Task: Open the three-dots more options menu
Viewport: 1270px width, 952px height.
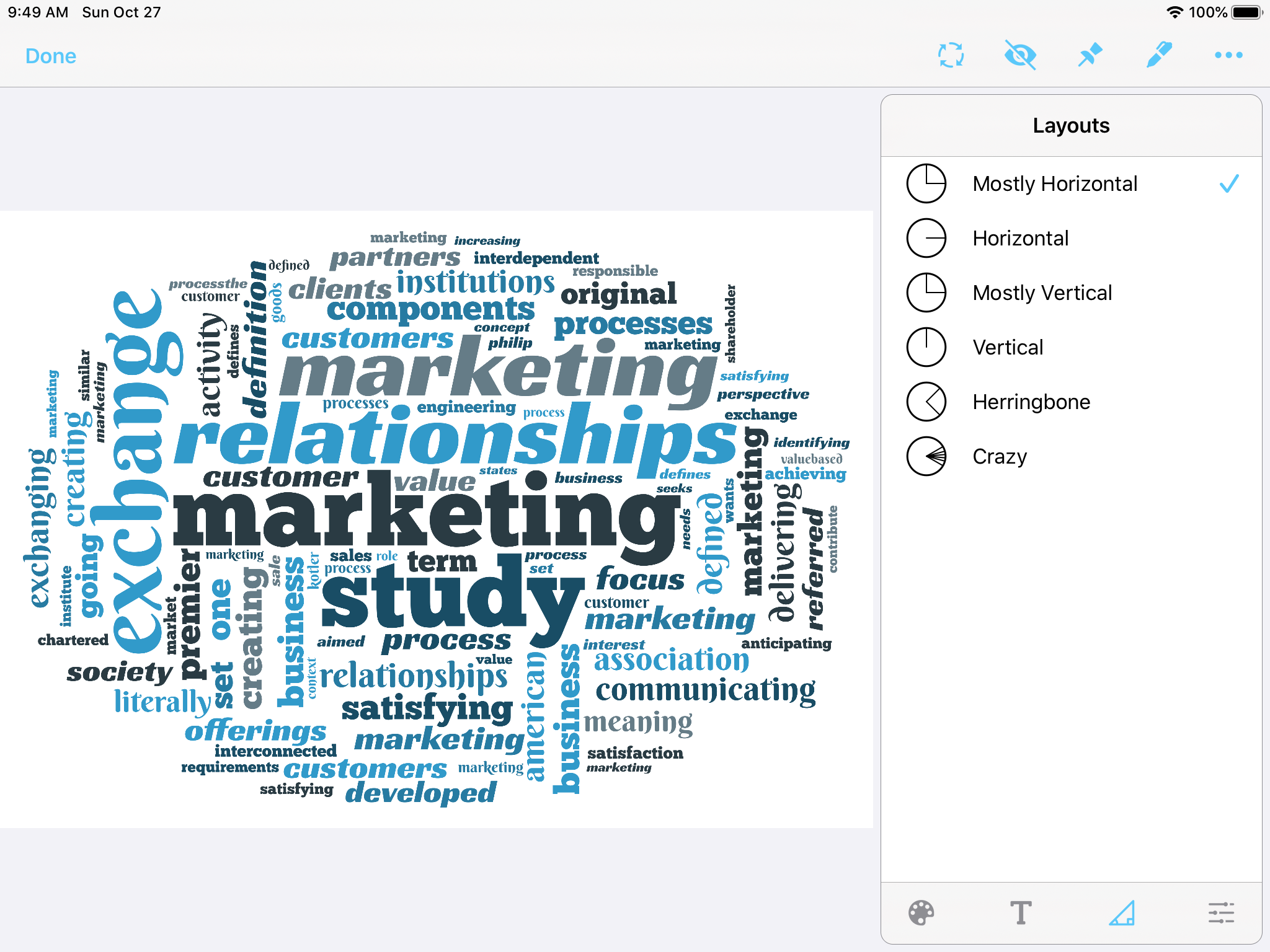Action: [1228, 55]
